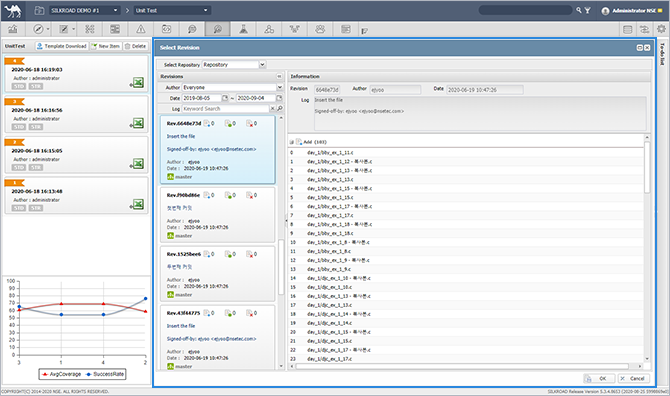Run the log keyword search
This screenshot has height=396, width=670.
coord(280,109)
